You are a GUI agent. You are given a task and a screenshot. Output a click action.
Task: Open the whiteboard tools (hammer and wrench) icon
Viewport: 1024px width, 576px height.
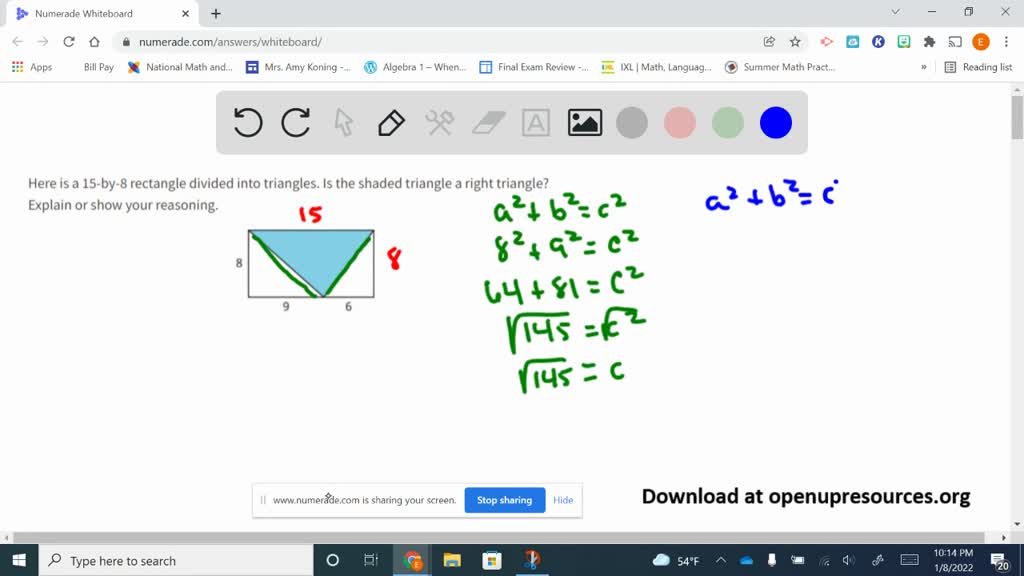(438, 122)
